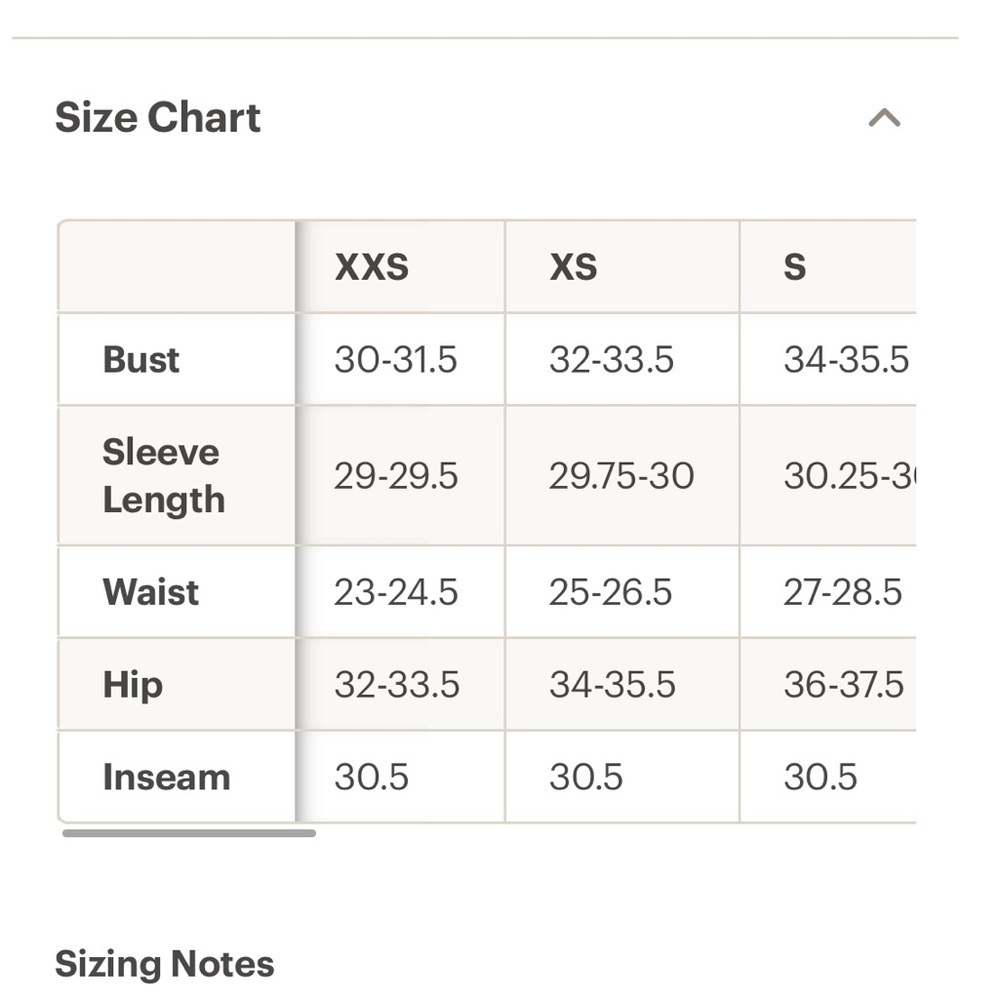Click the Waist row label

[151, 592]
